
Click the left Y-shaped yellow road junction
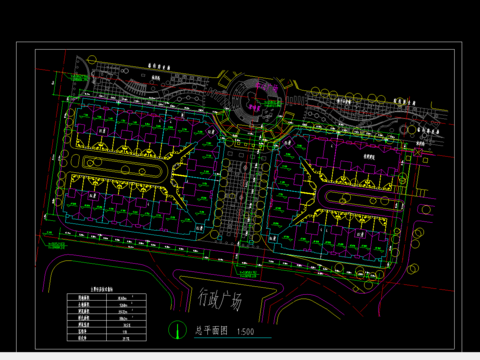coord(183,177)
